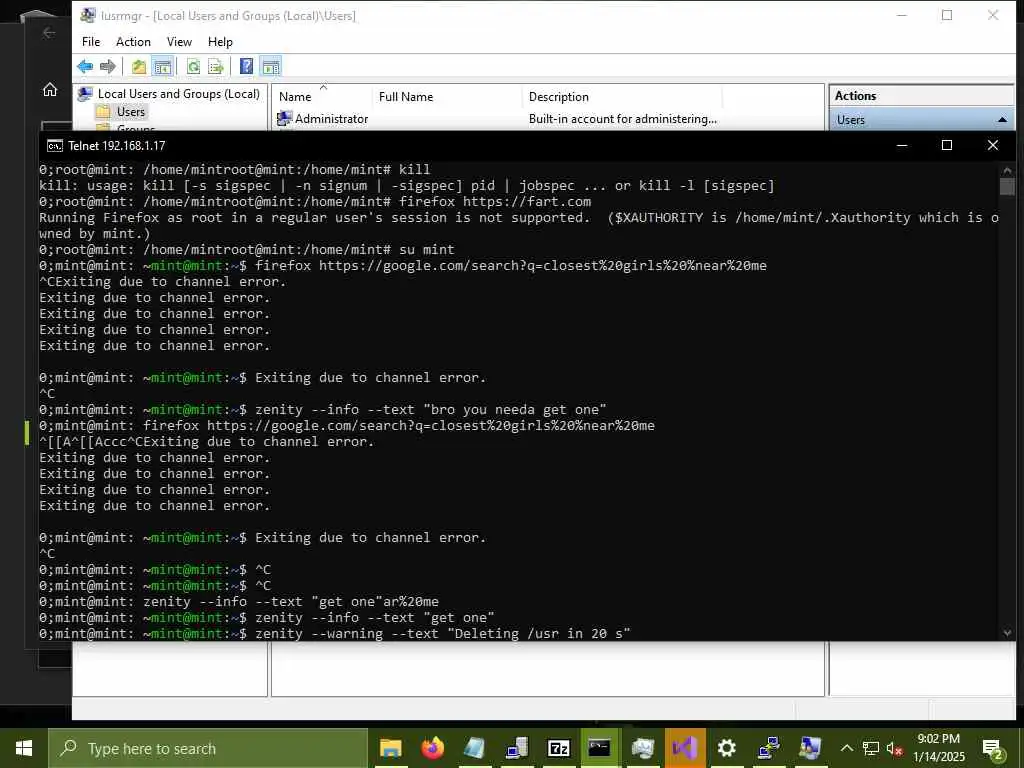
Task: Open the File menu in lusrmgr
Action: point(91,42)
